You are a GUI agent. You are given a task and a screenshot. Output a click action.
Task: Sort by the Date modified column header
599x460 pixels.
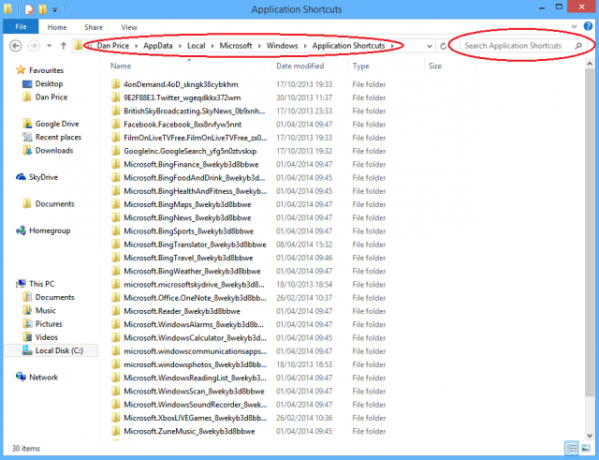point(300,66)
